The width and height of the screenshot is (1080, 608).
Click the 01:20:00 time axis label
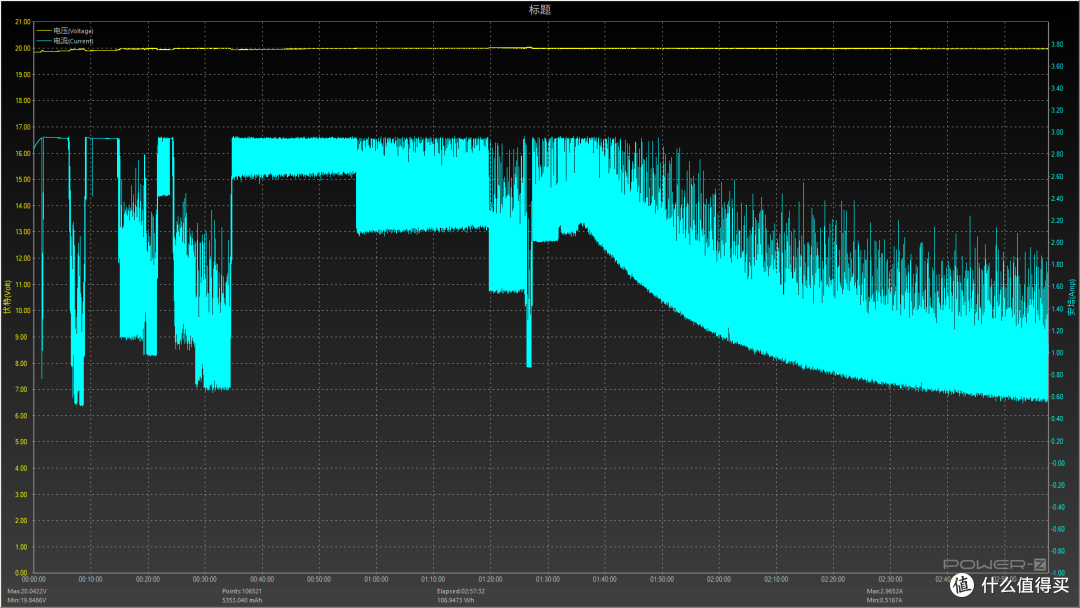490,580
